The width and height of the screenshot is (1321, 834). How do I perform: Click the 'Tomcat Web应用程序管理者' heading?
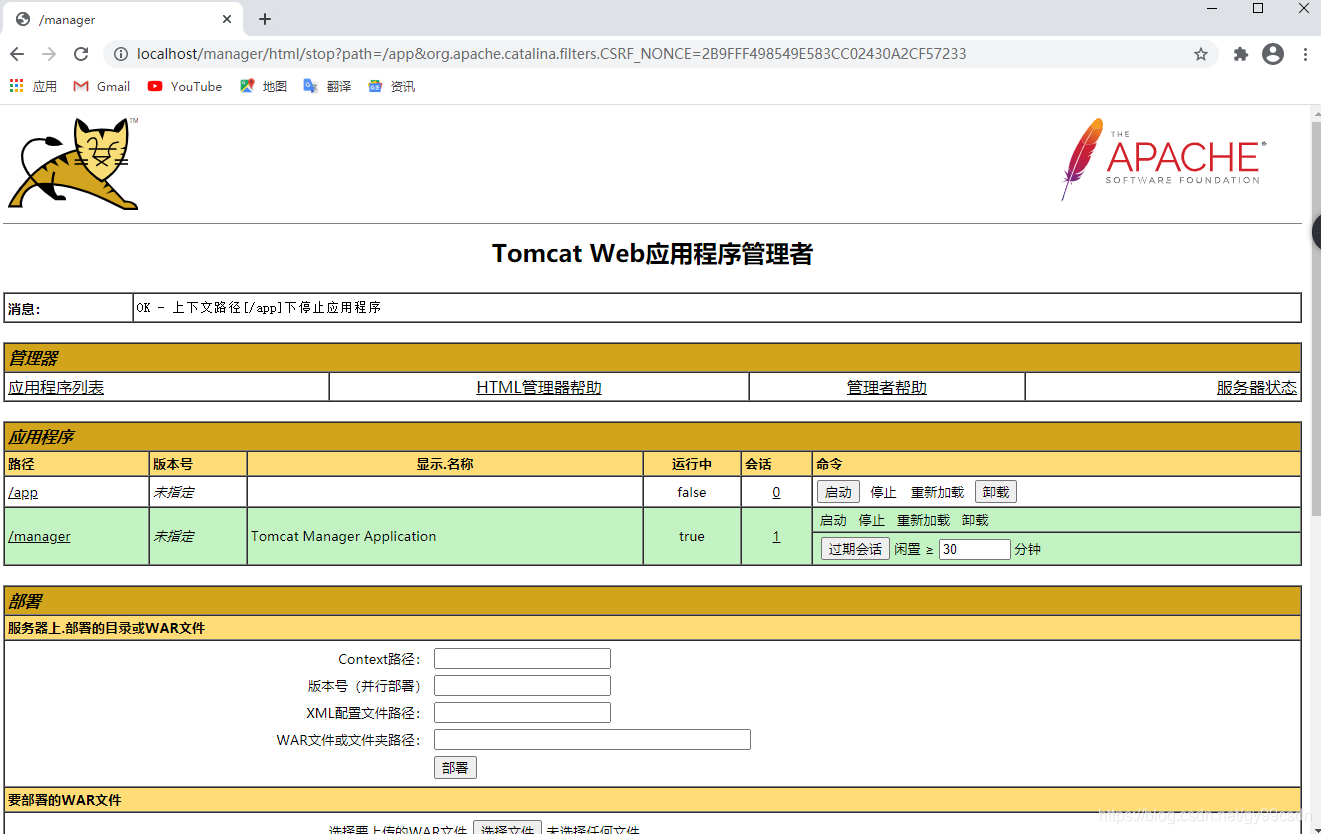click(652, 253)
